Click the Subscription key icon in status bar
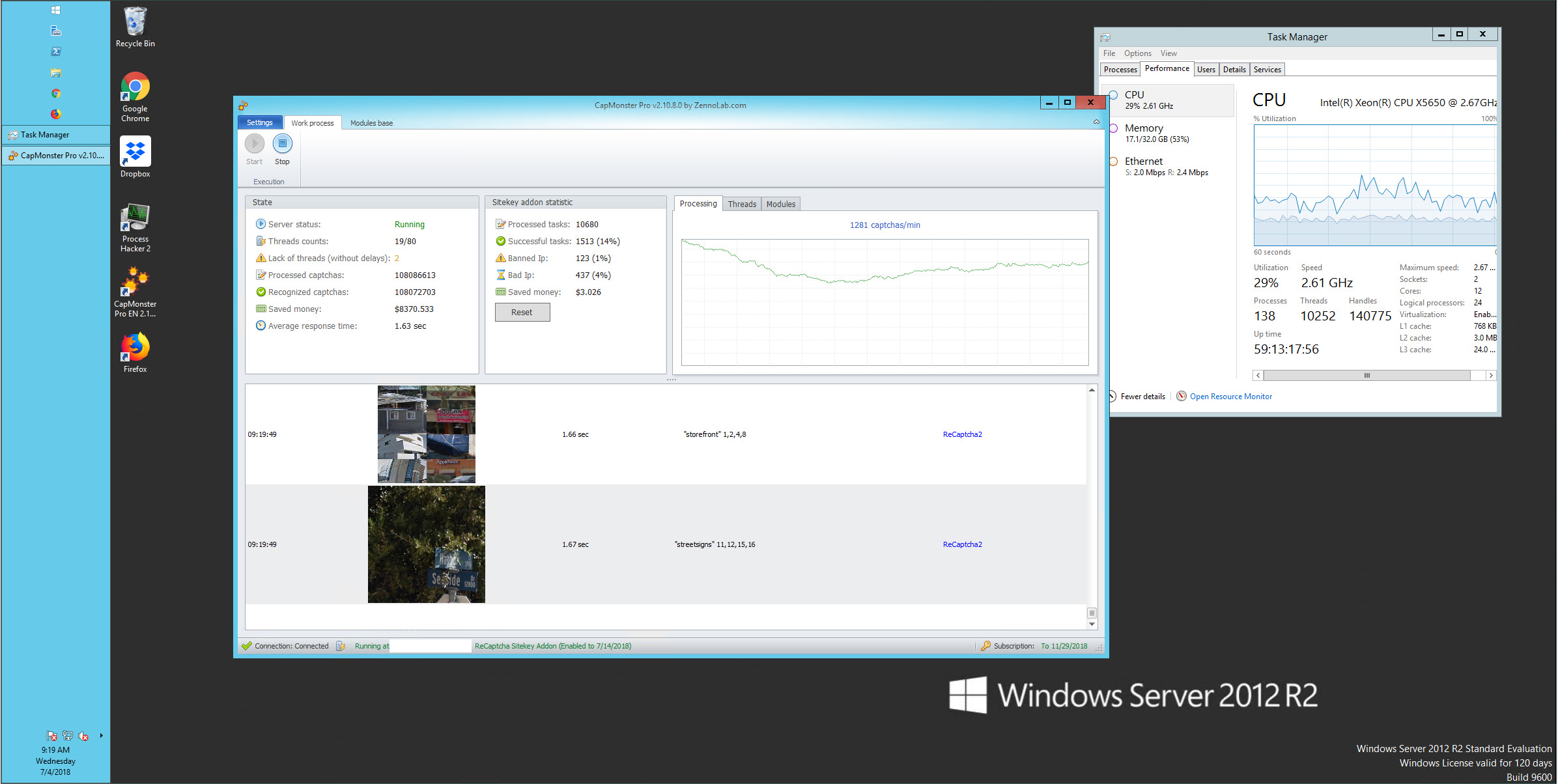Viewport: 1558px width, 784px height. [985, 646]
